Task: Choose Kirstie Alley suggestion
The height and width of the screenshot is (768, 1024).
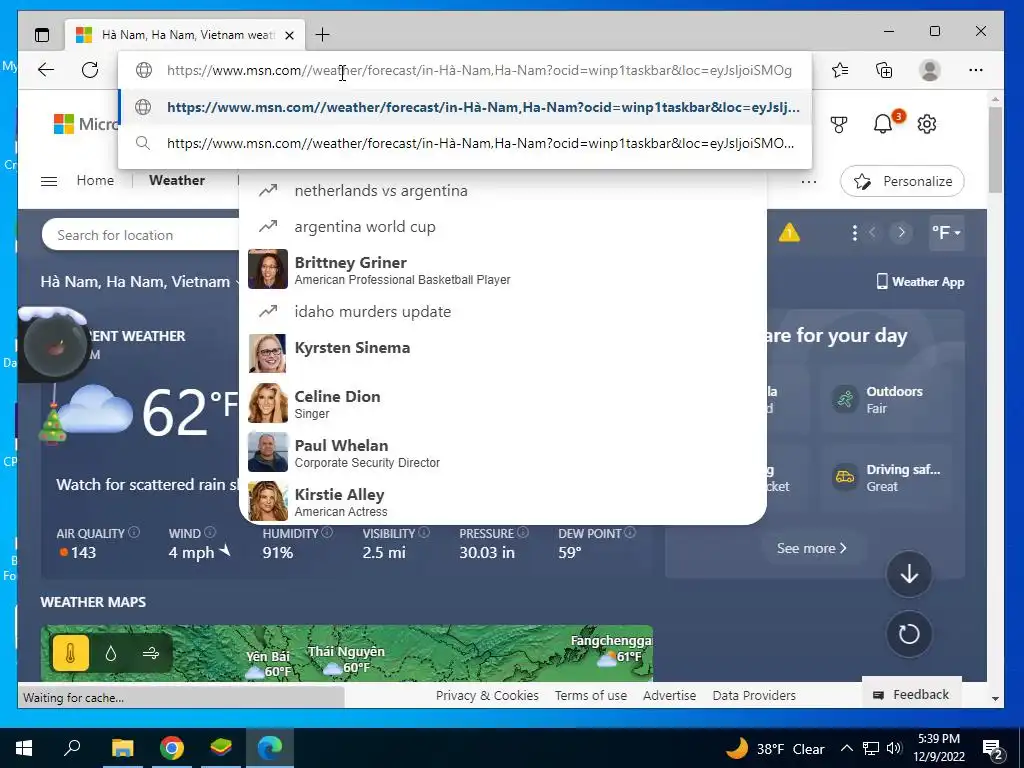Action: pyautogui.click(x=503, y=501)
